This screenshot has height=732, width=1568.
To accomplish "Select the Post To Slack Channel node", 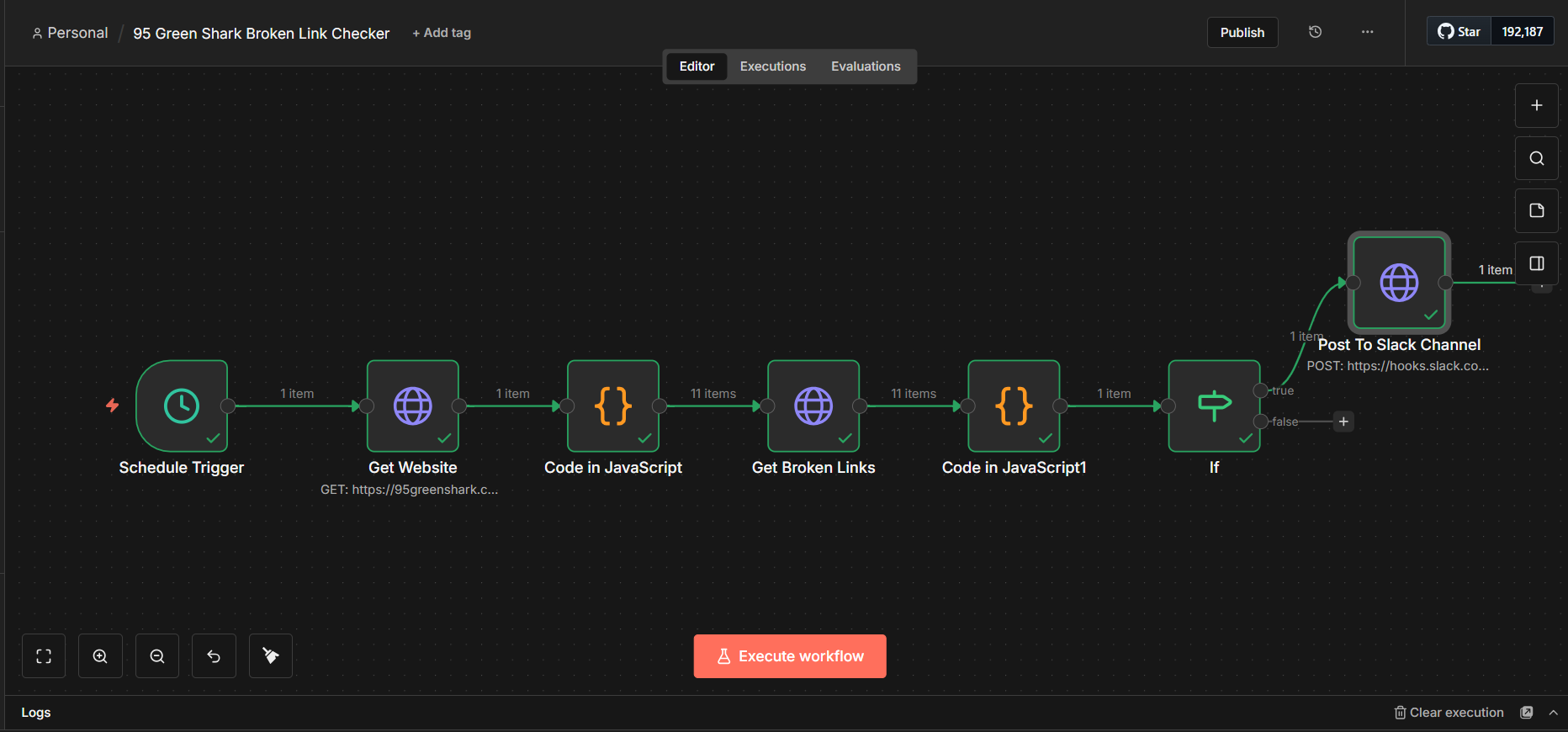I will tap(1399, 283).
